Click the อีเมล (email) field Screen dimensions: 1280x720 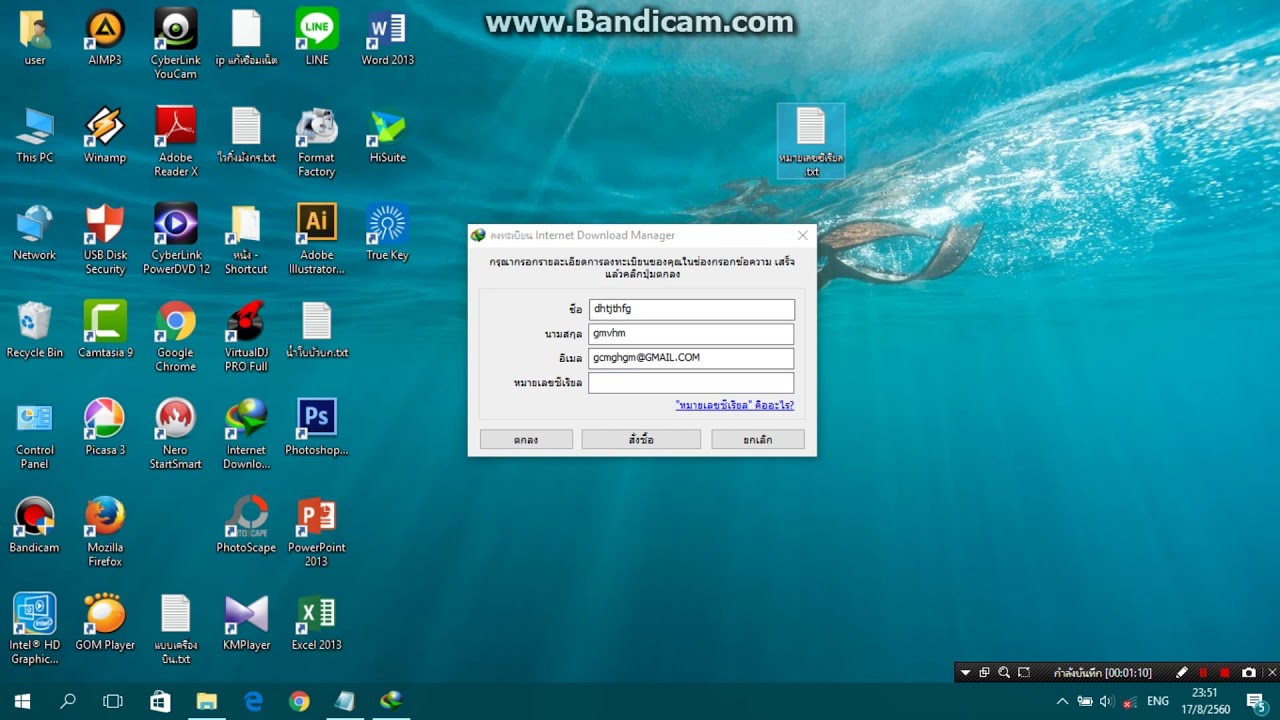pyautogui.click(x=691, y=358)
